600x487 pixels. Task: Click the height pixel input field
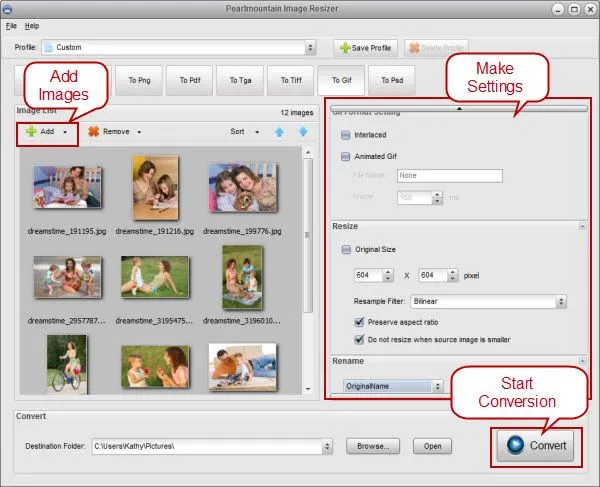434,275
